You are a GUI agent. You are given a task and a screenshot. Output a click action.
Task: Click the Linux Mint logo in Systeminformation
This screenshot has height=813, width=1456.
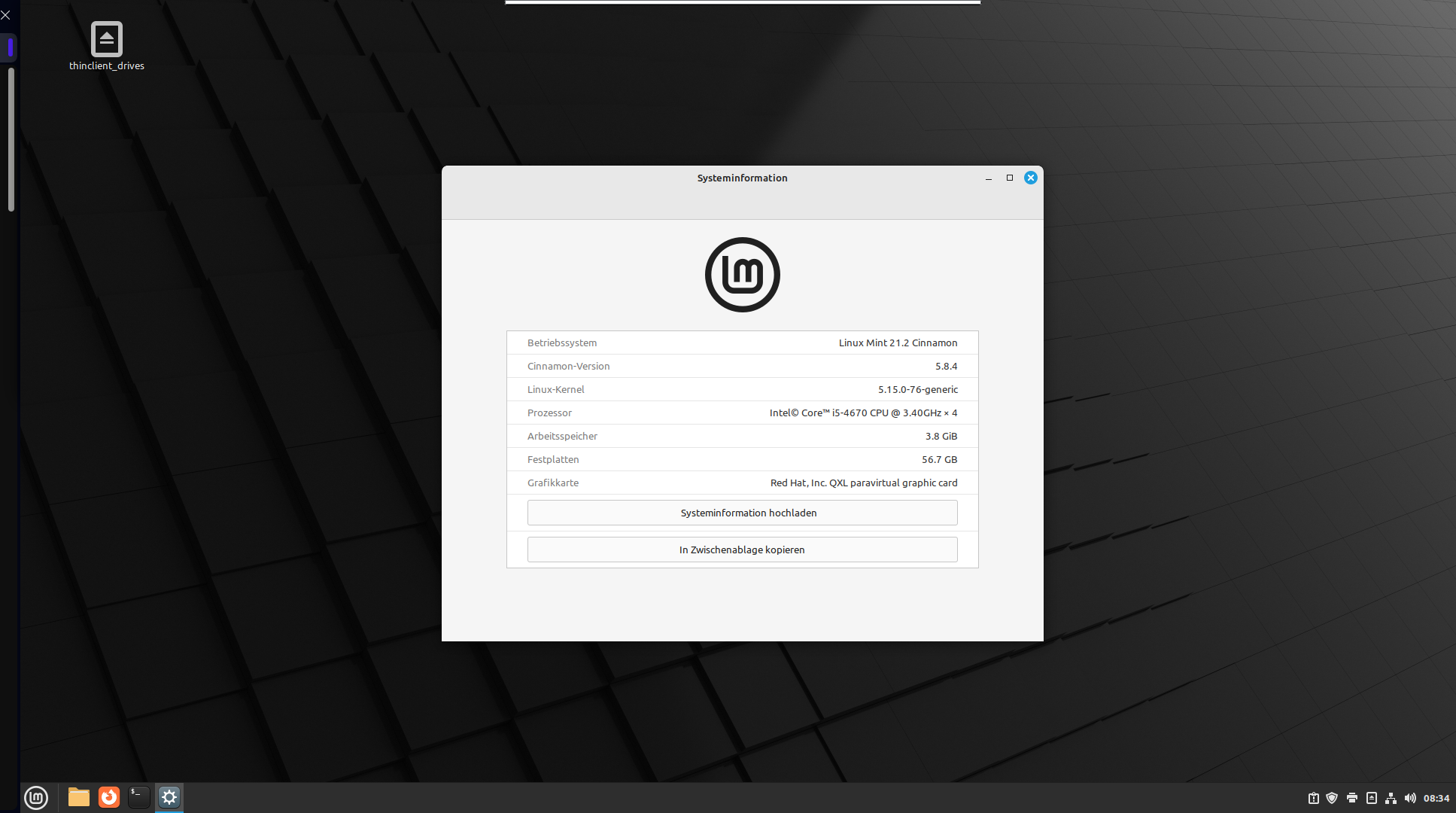pyautogui.click(x=743, y=275)
